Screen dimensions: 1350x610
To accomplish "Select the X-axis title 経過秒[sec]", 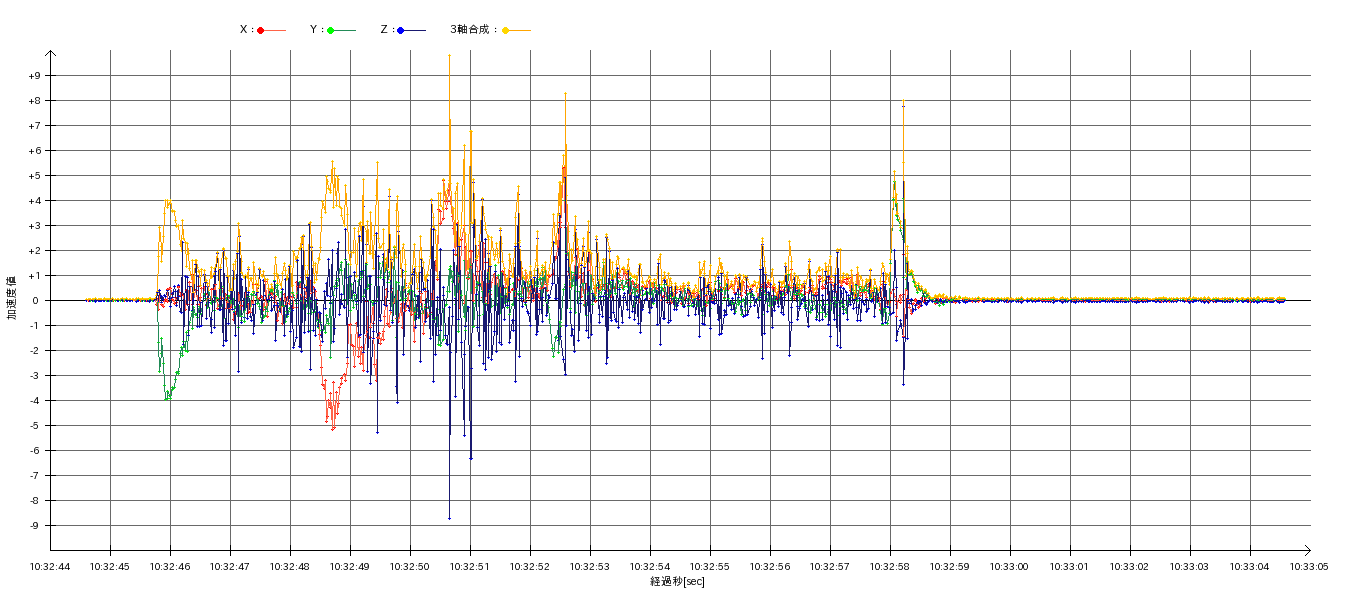I will (x=677, y=581).
